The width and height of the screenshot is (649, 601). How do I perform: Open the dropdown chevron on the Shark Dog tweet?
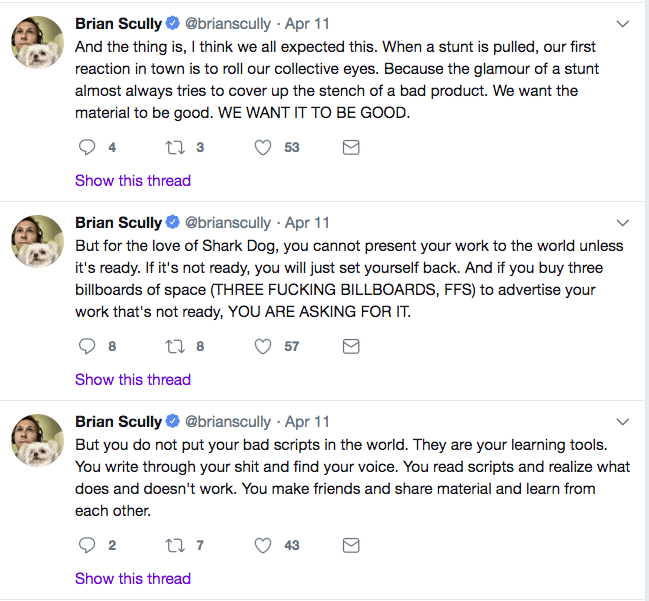pos(623,223)
